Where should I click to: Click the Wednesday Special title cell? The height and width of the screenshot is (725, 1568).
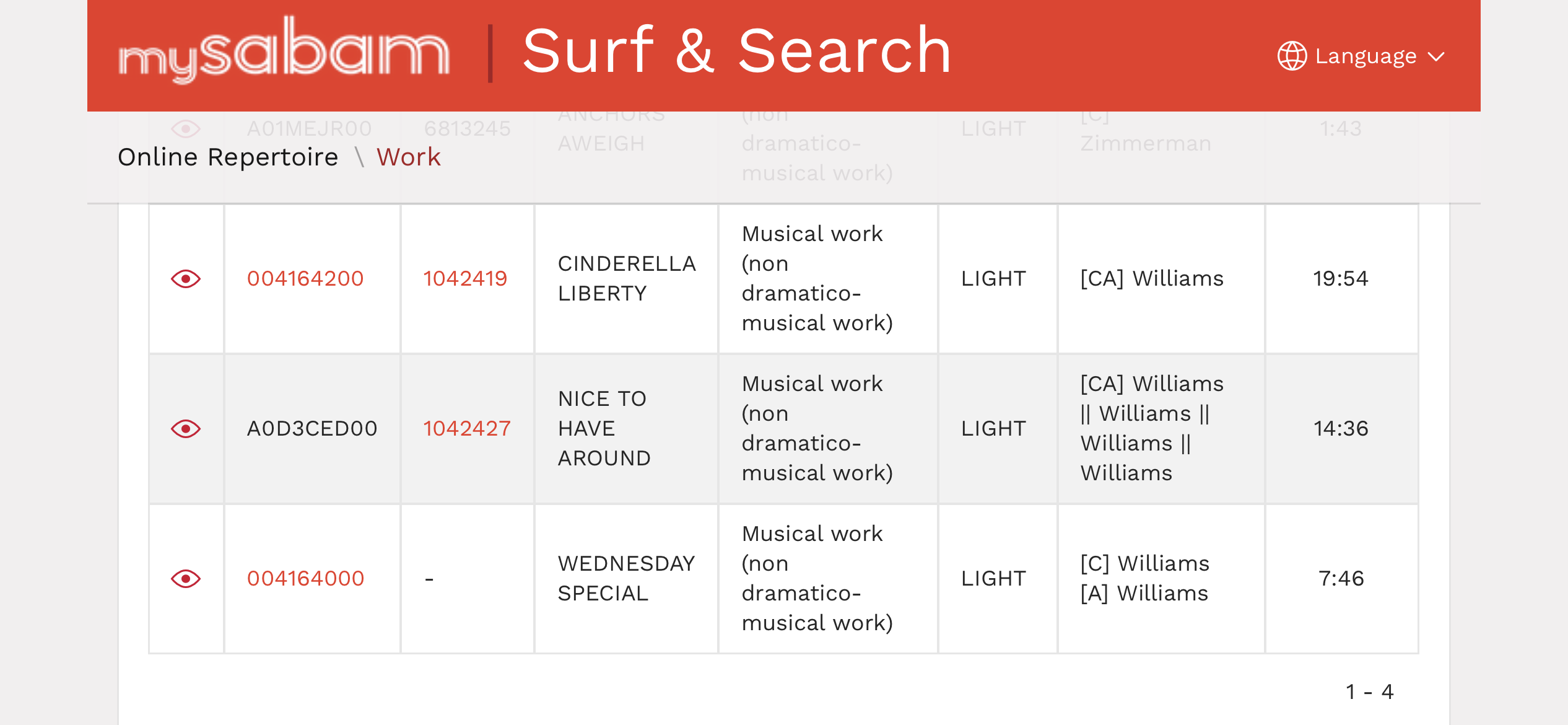[x=626, y=579]
